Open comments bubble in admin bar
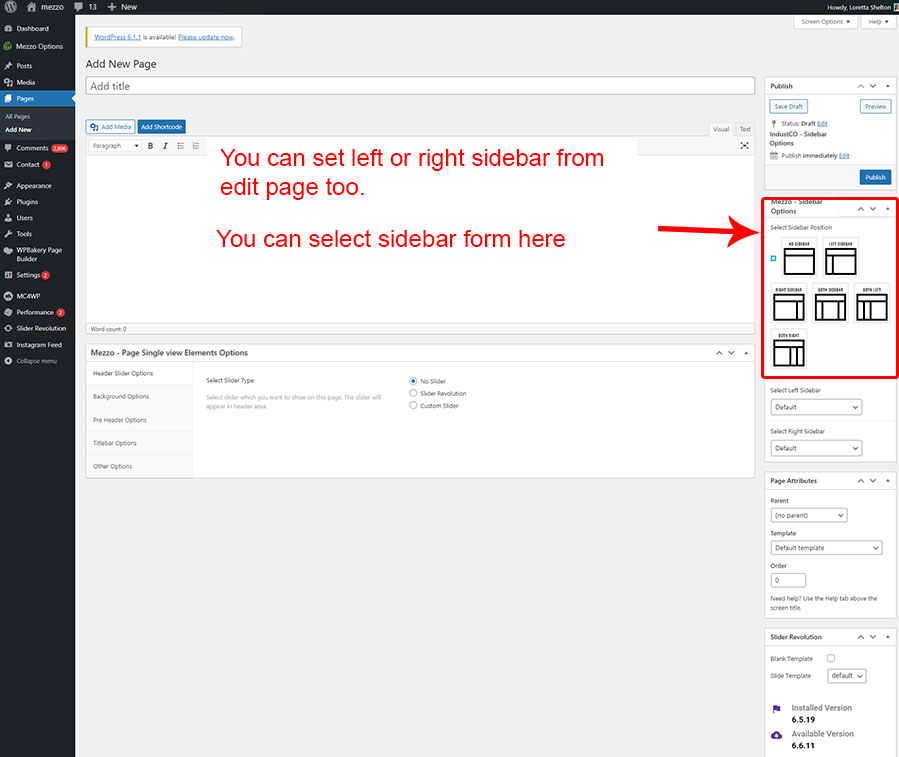 click(85, 7)
